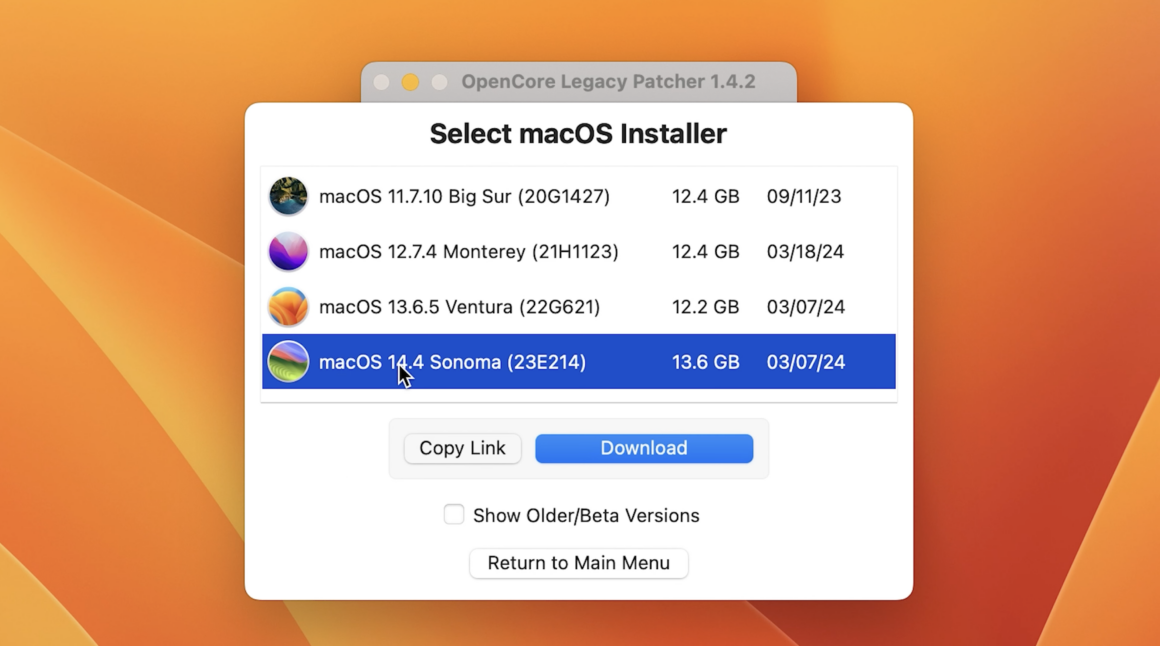Select macOS 12.7.4 Monterey (21H1123)
The width and height of the screenshot is (1160, 646).
tap(579, 252)
